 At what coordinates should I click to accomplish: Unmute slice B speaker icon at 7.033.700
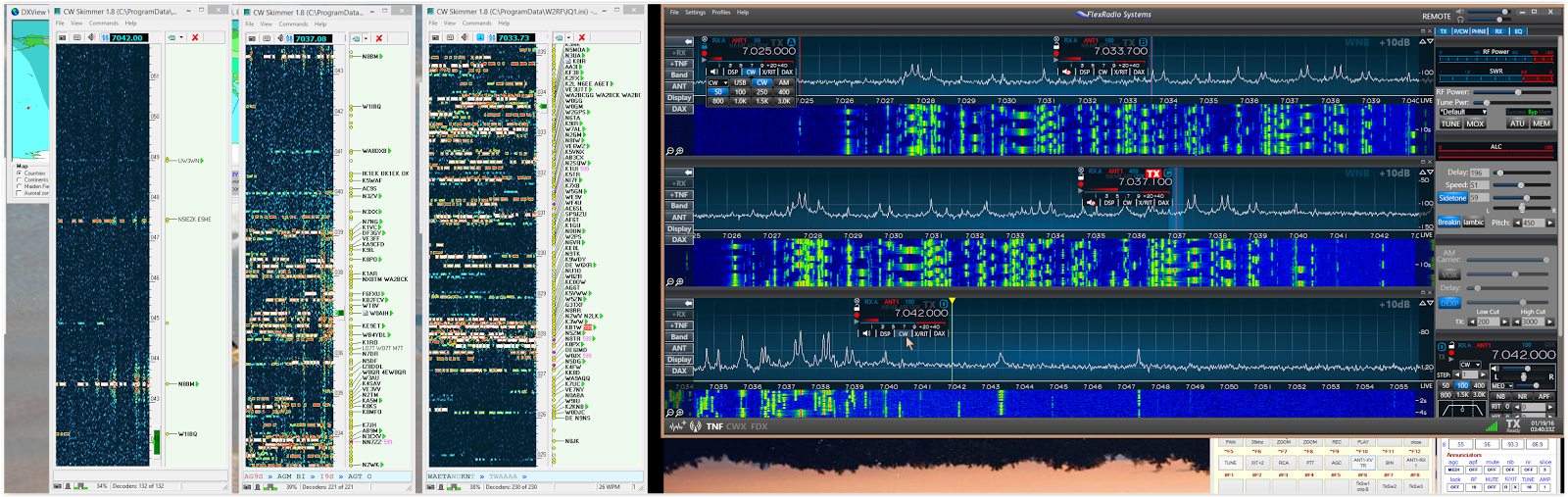[x=1067, y=72]
